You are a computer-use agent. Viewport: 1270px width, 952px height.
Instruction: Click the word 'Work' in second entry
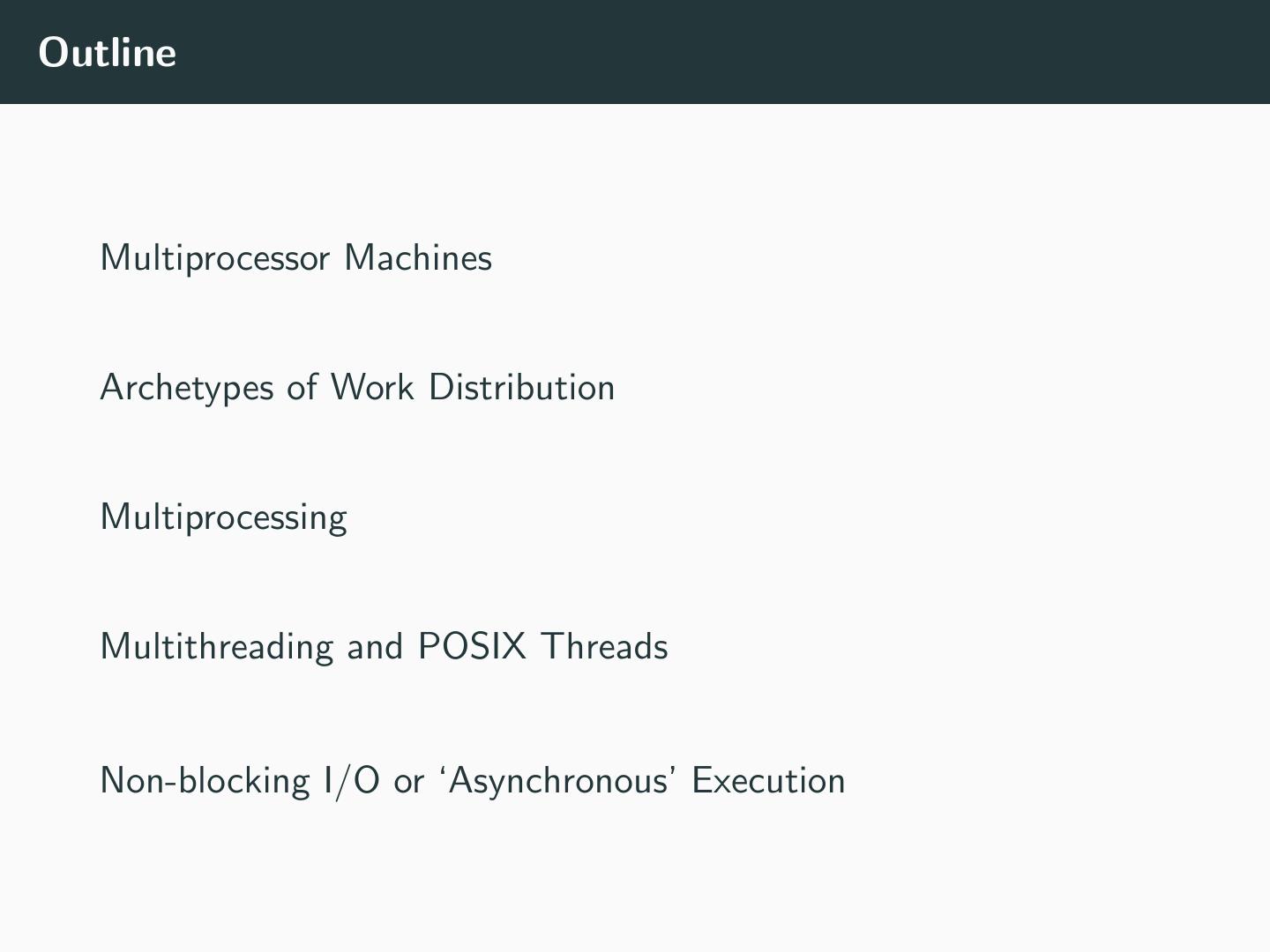(372, 388)
